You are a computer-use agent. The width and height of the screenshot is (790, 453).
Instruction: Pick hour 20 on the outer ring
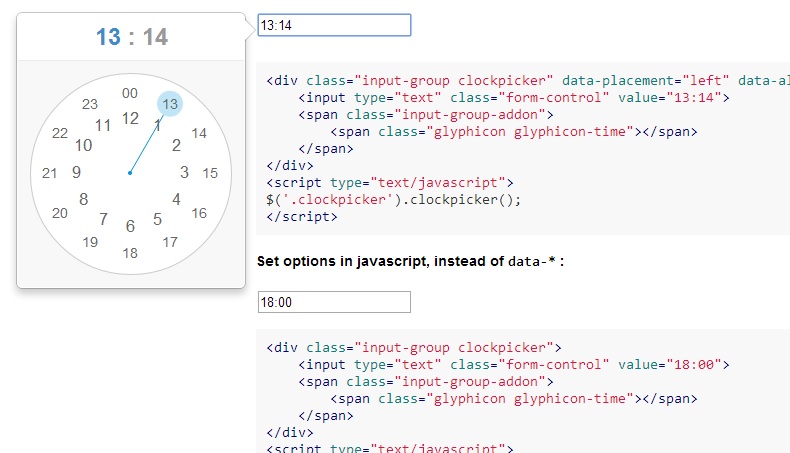pyautogui.click(x=61, y=213)
